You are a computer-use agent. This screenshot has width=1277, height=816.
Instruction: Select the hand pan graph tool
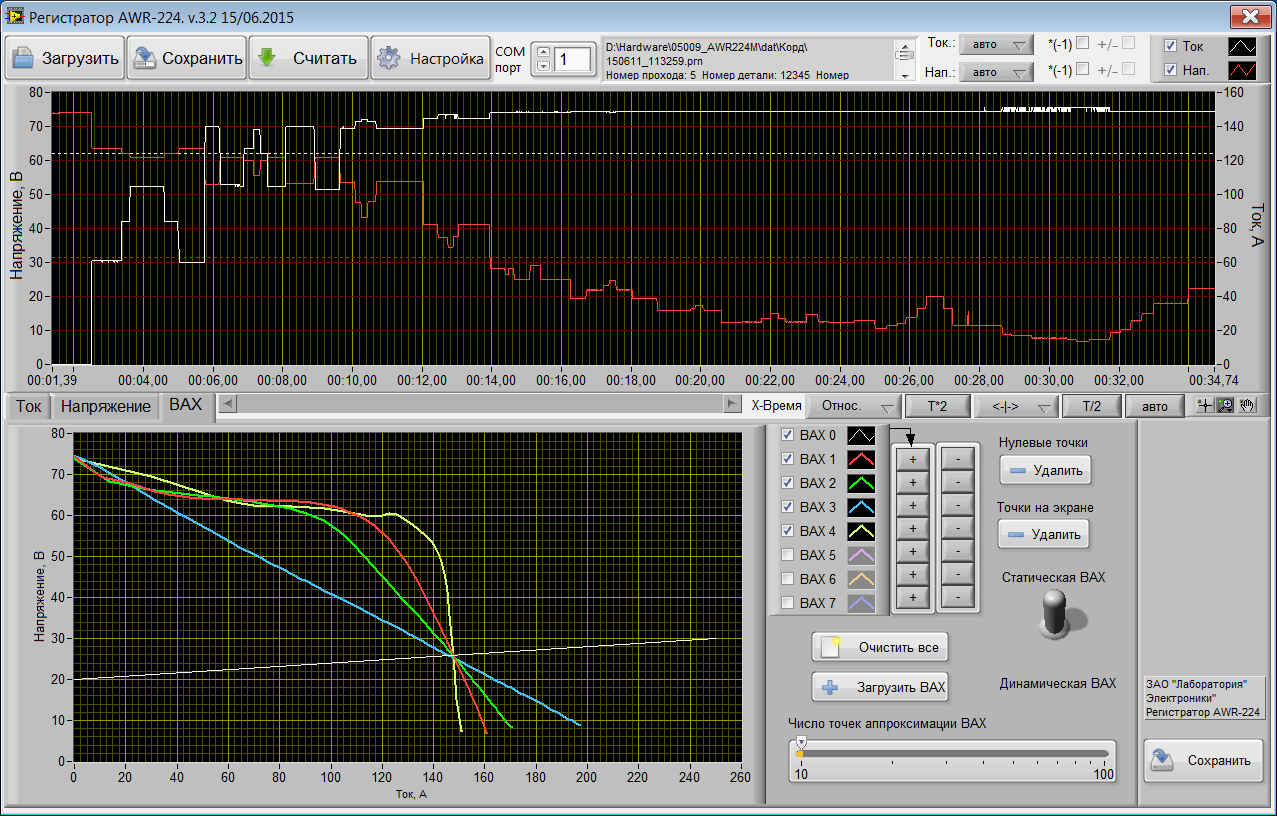pos(1246,406)
